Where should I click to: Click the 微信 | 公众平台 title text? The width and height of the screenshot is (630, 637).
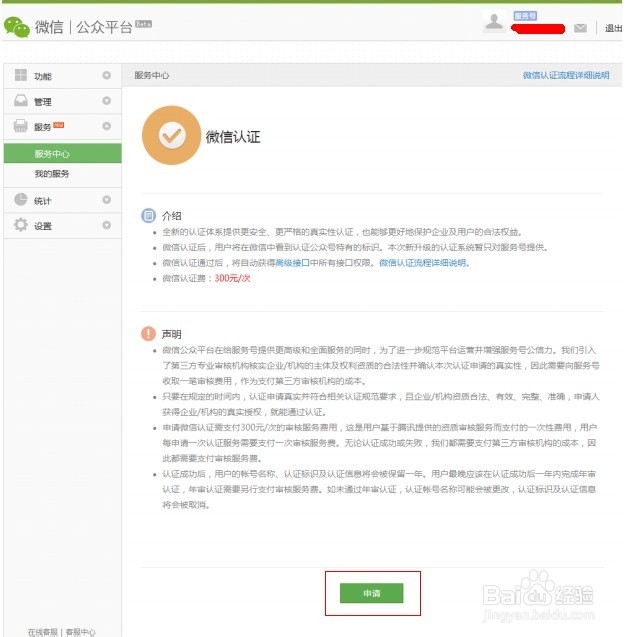[x=83, y=27]
